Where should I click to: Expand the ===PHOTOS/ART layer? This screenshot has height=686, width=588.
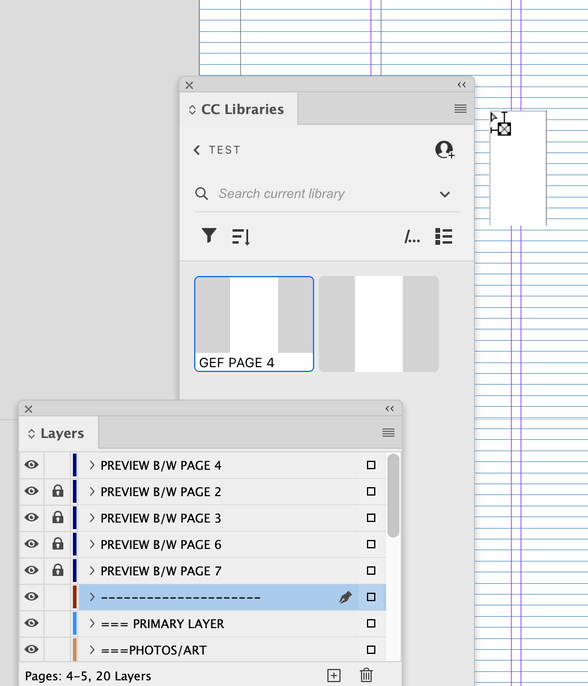[x=92, y=650]
